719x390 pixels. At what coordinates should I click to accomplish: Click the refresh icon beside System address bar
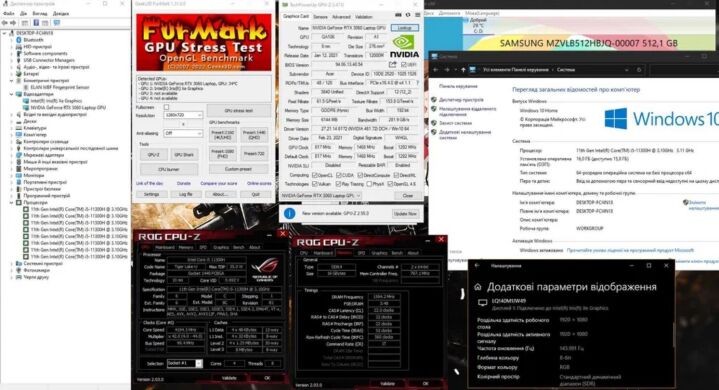639,70
